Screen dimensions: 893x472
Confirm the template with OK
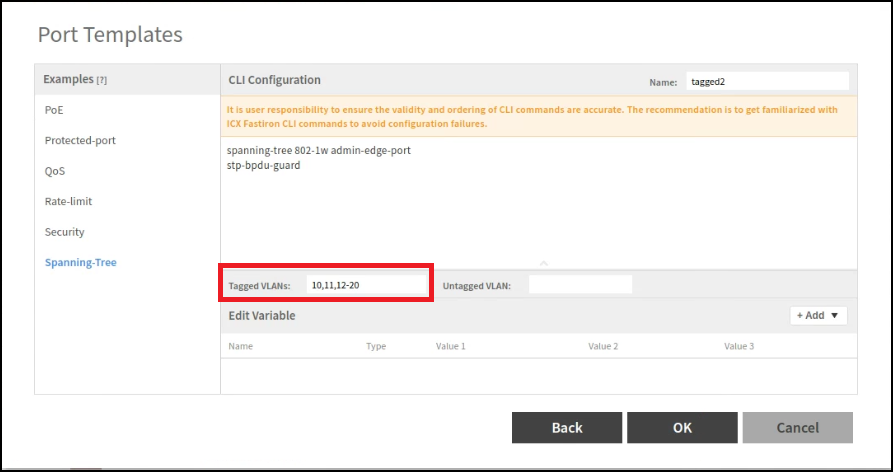pyautogui.click(x=682, y=428)
